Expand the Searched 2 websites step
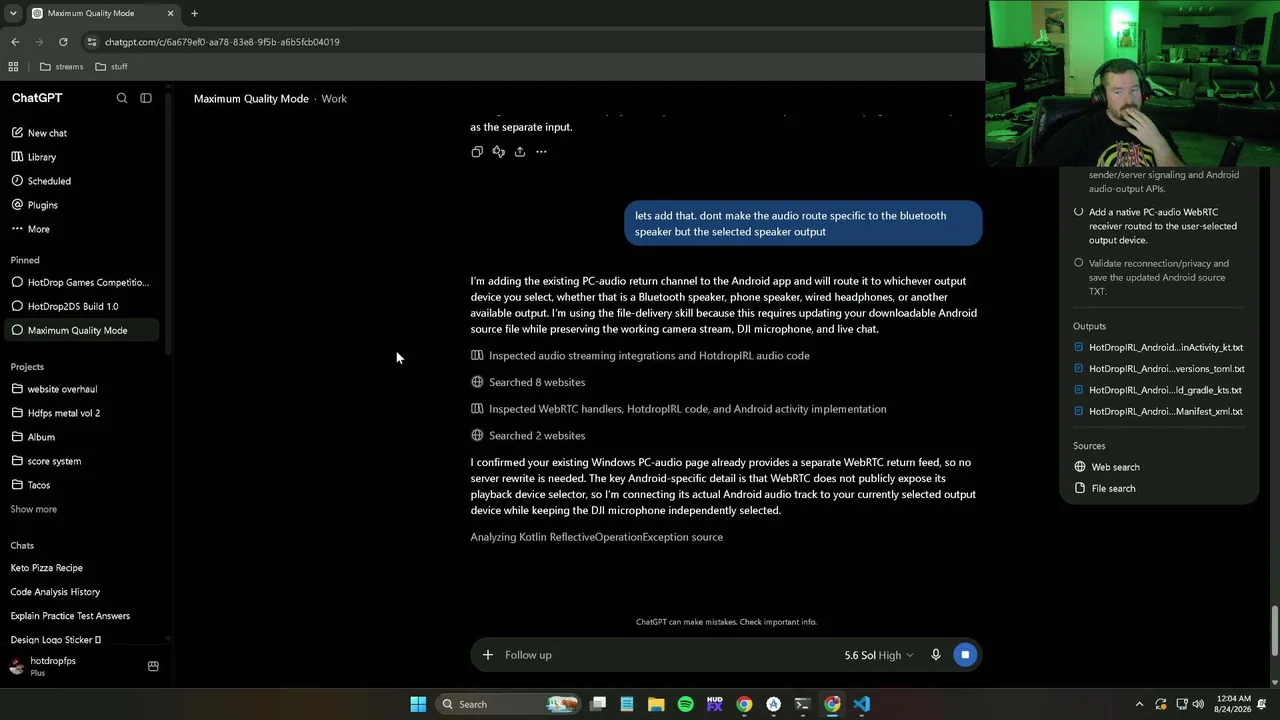Viewport: 1280px width, 720px height. point(528,436)
